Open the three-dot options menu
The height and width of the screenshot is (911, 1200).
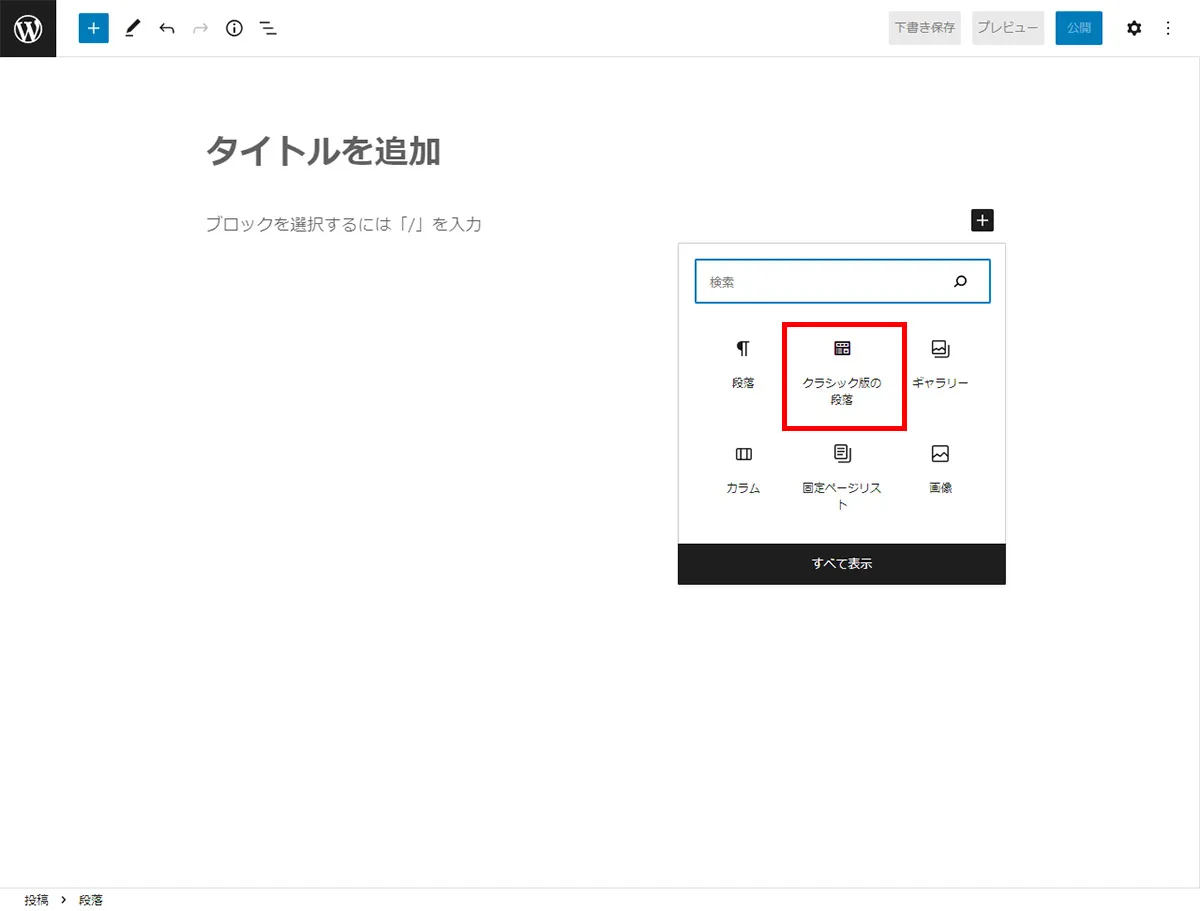click(x=1168, y=28)
